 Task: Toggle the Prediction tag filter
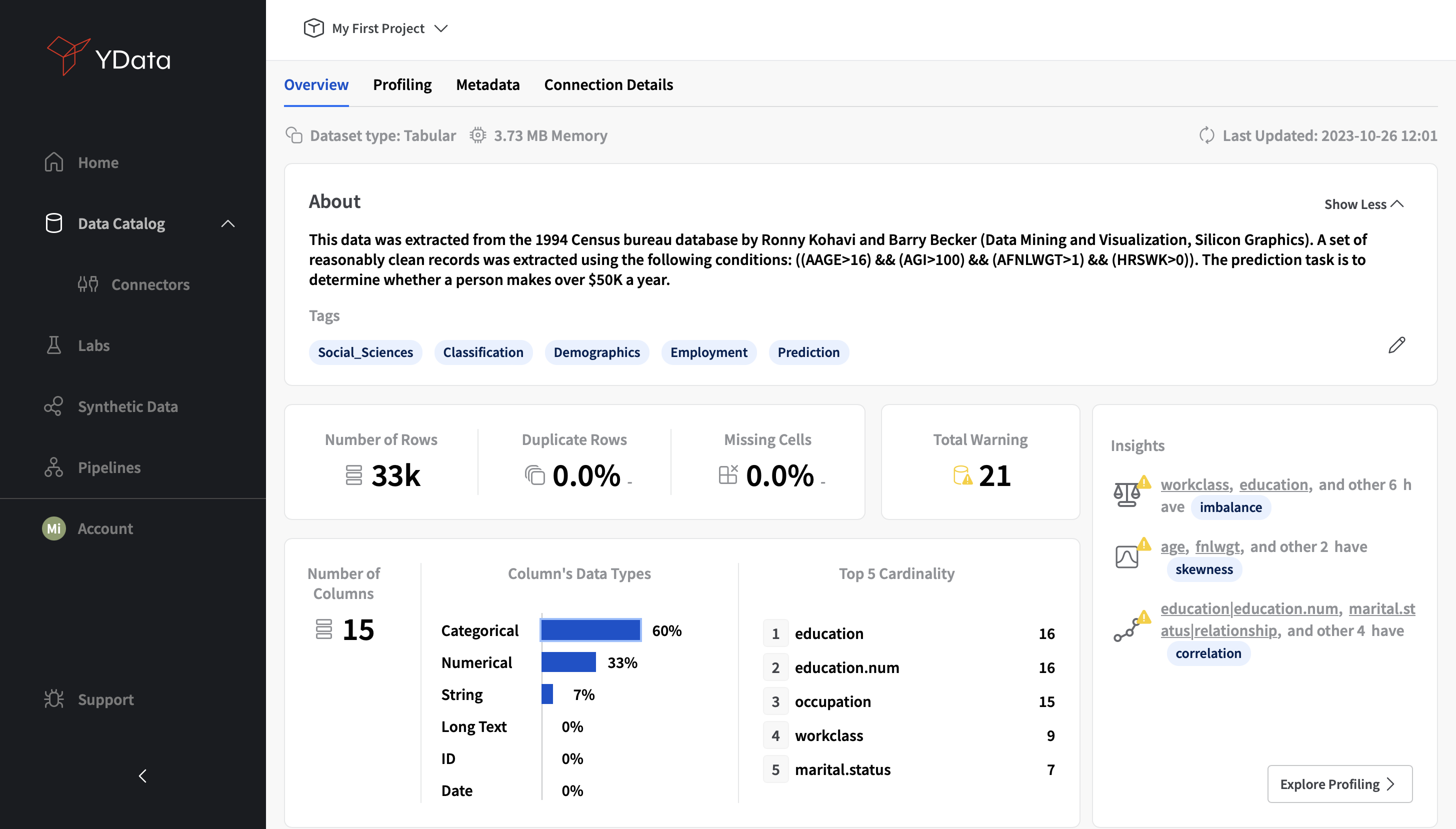pos(808,351)
